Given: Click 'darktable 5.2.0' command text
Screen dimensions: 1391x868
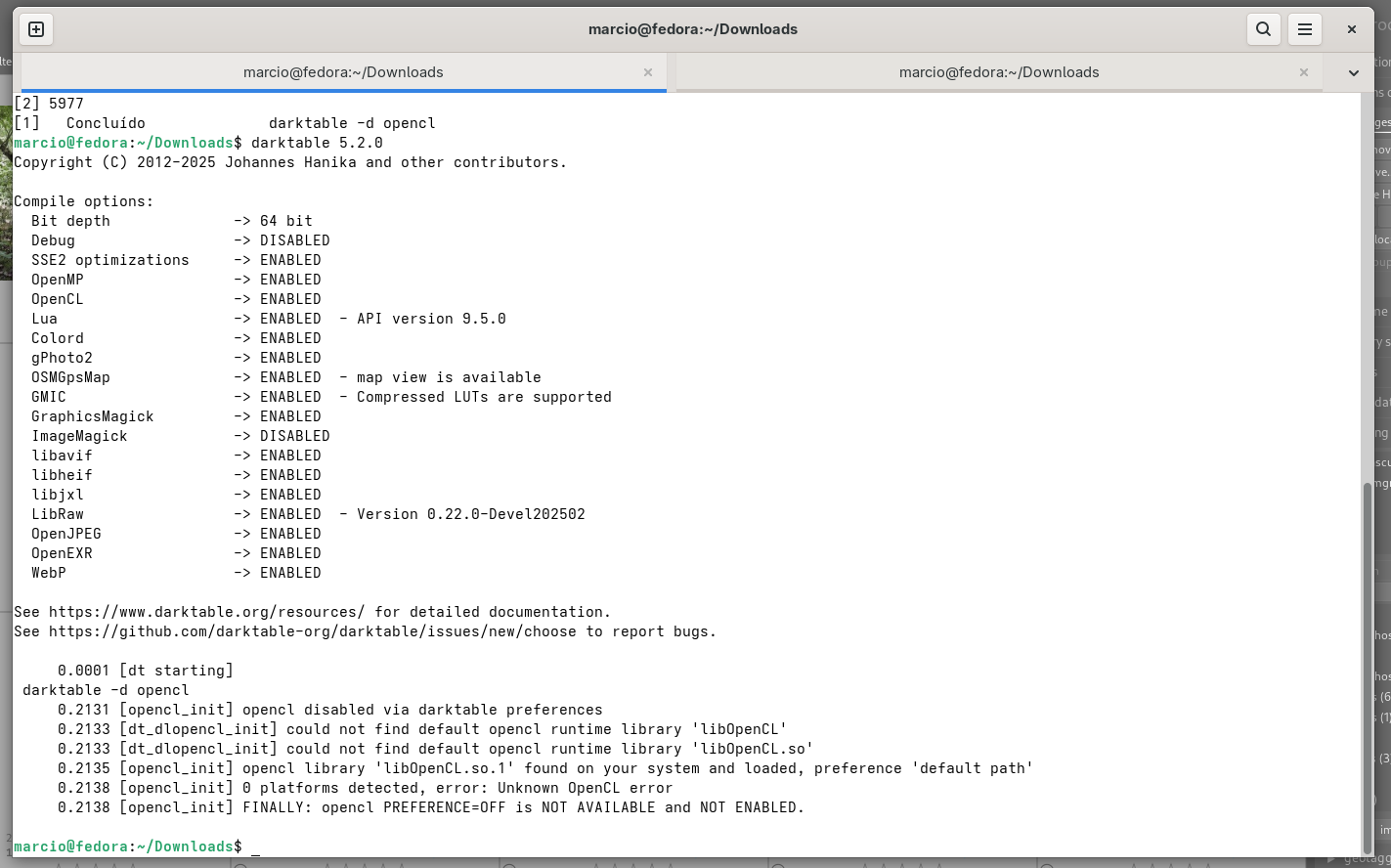Looking at the screenshot, I should point(317,143).
